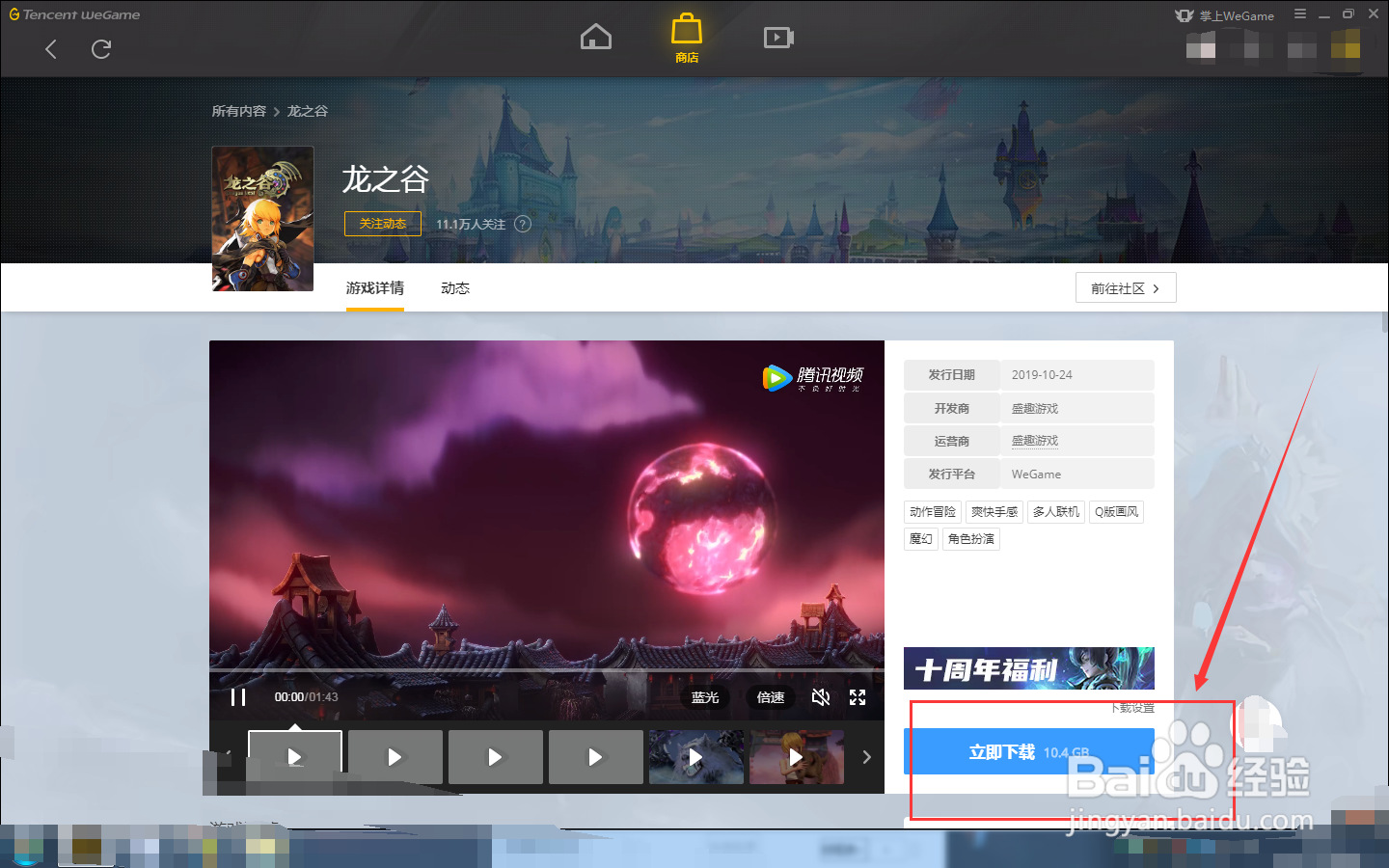Click 前往社区 community button
The image size is (1389, 868).
point(1126,288)
